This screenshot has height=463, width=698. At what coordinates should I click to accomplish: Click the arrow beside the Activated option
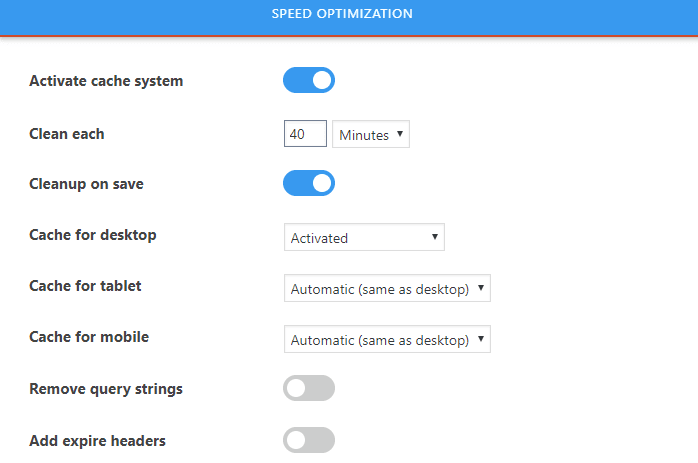click(x=435, y=237)
